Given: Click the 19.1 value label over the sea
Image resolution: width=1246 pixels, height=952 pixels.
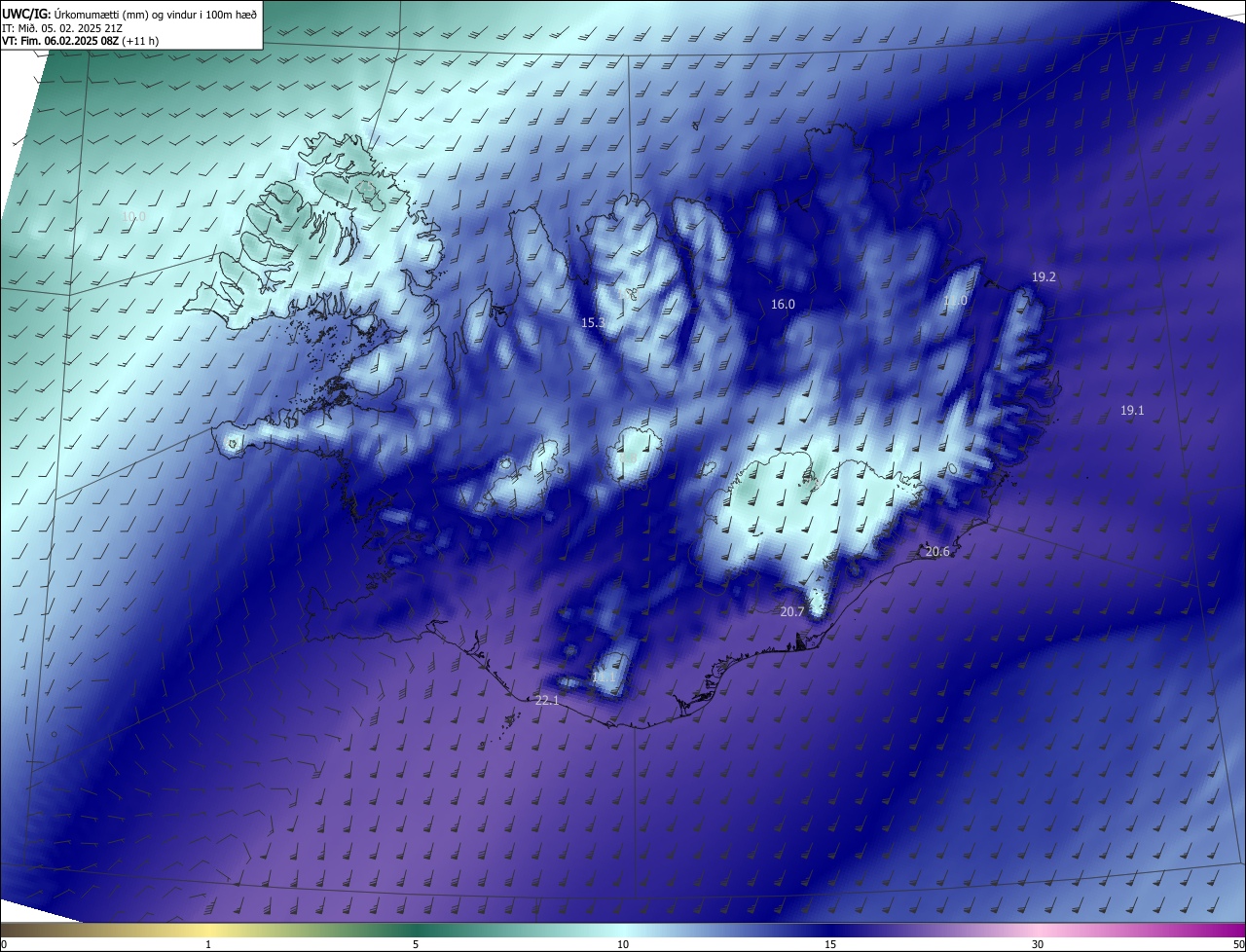Looking at the screenshot, I should (1132, 411).
